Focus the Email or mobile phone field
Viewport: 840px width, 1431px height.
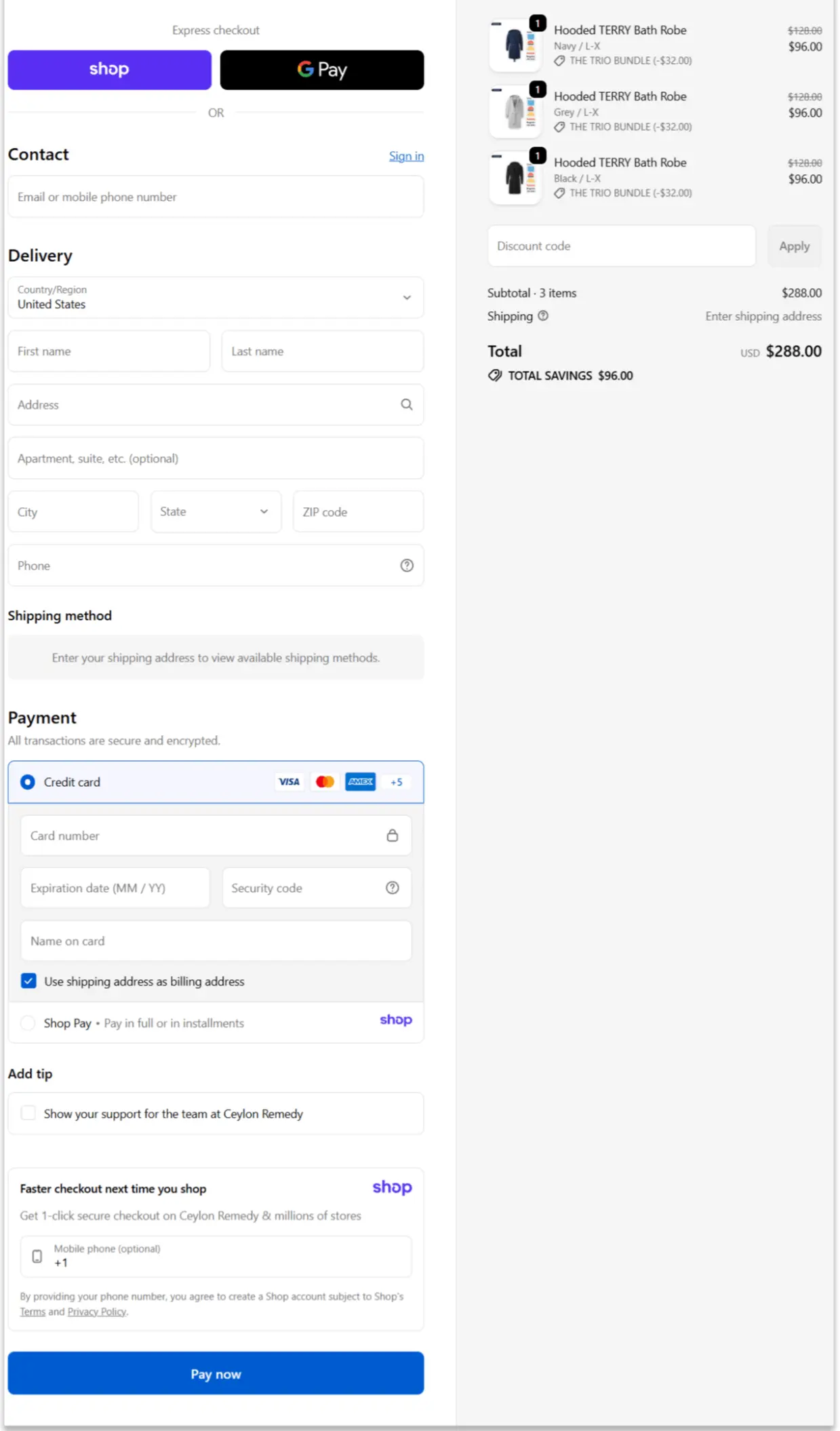point(216,197)
